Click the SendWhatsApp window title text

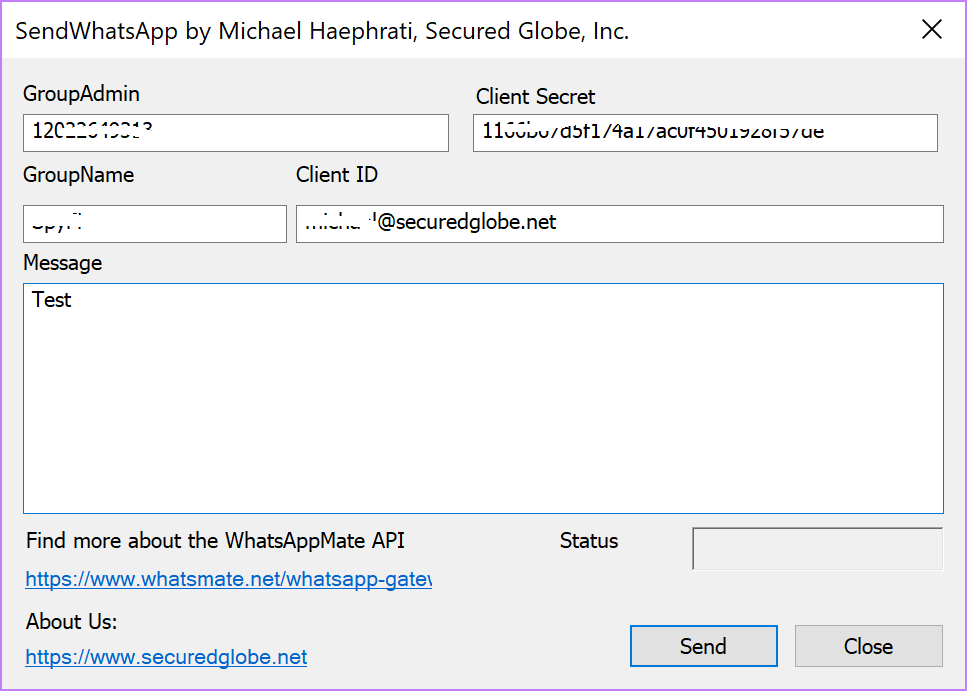322,31
